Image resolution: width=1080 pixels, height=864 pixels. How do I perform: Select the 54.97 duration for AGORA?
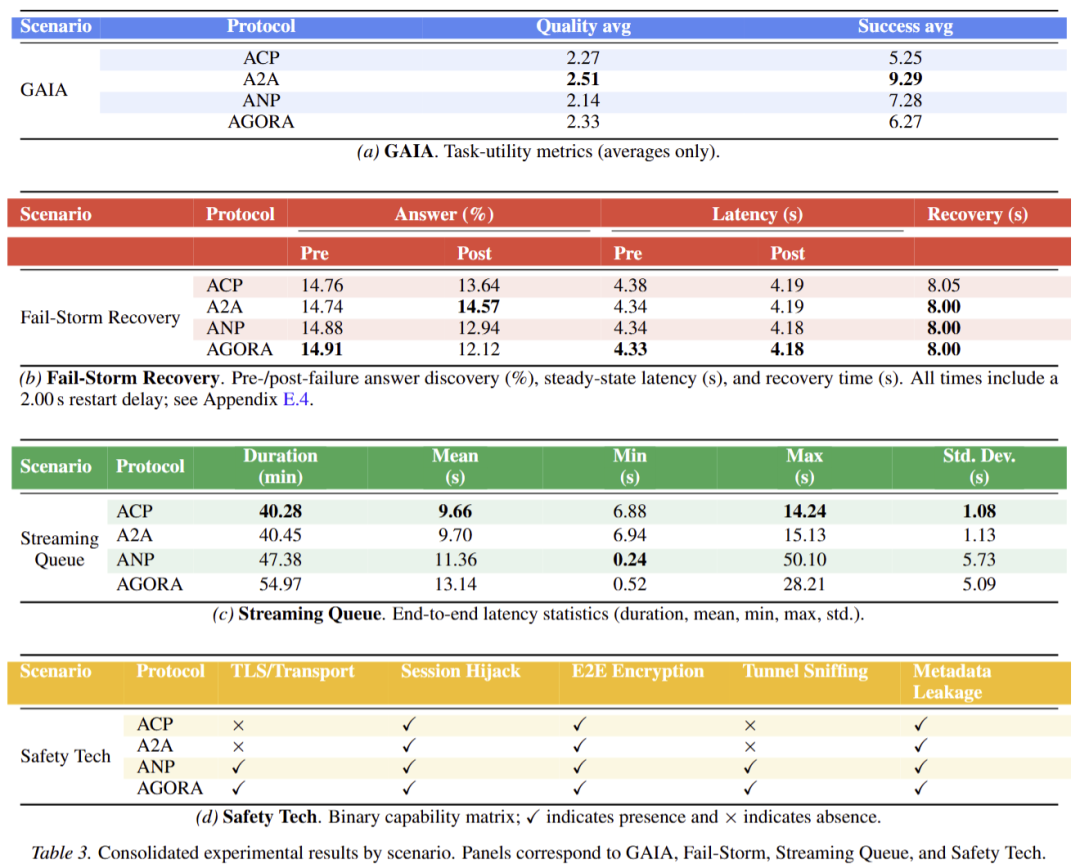tap(280, 584)
